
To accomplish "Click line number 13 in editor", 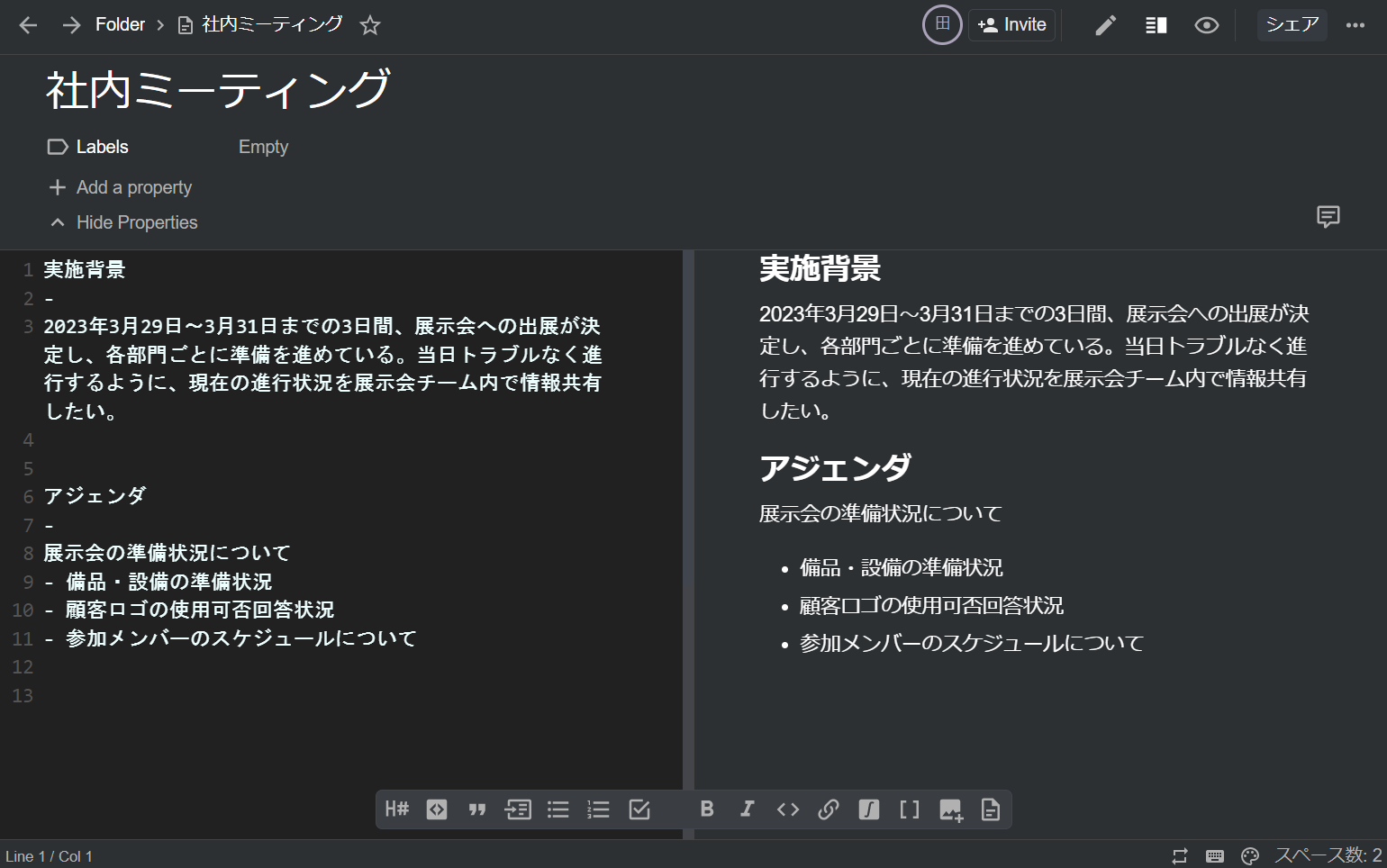I will [23, 695].
